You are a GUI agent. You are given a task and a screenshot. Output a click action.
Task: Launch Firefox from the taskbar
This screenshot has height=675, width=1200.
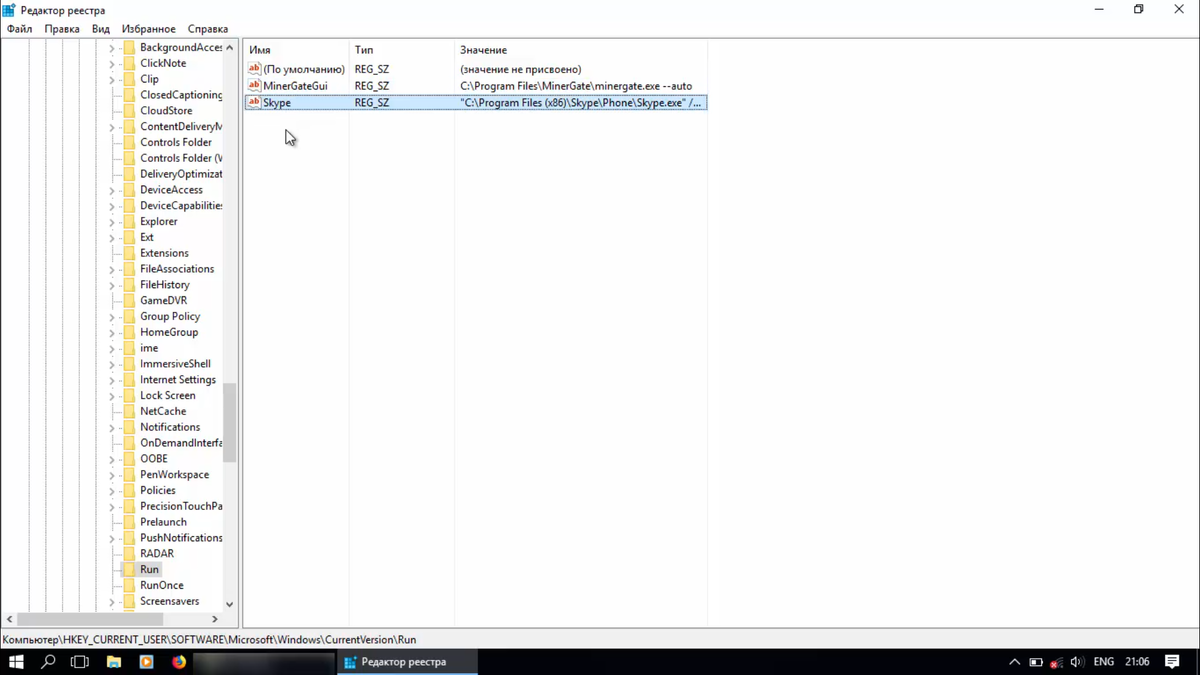pyautogui.click(x=179, y=662)
